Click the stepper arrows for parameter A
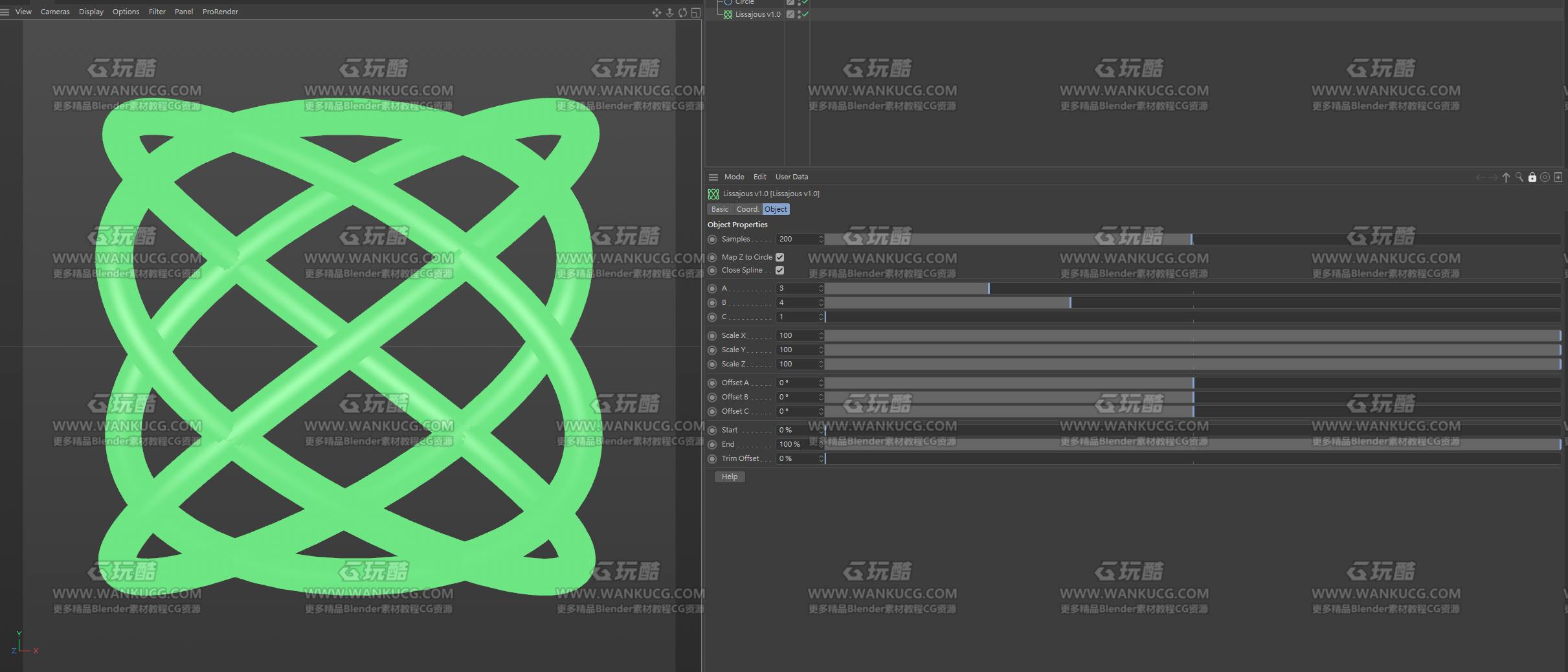 (x=821, y=289)
